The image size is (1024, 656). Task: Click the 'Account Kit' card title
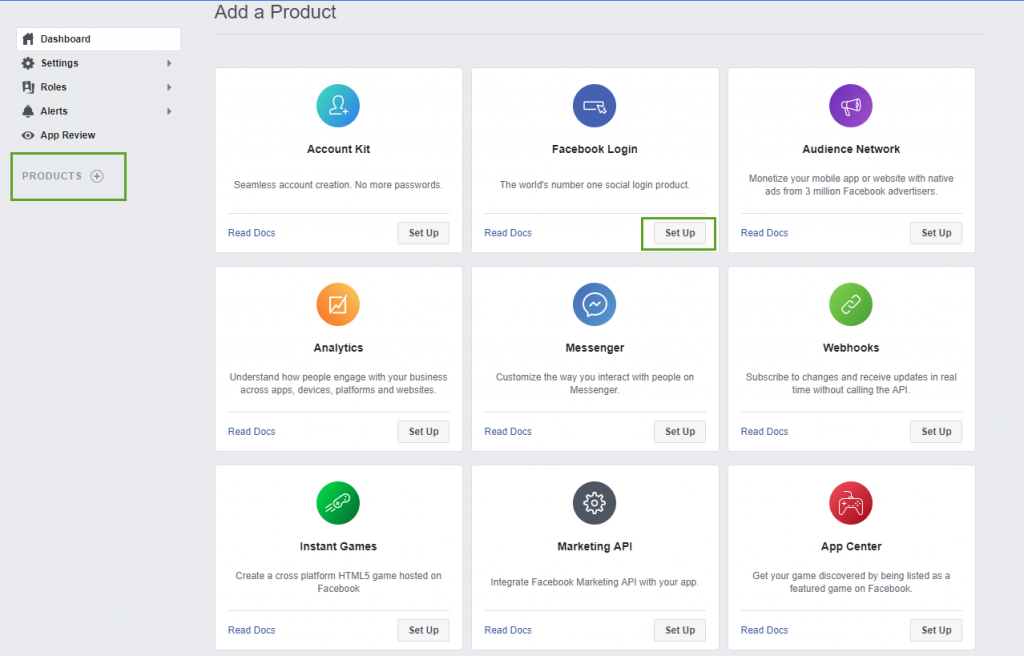click(338, 149)
